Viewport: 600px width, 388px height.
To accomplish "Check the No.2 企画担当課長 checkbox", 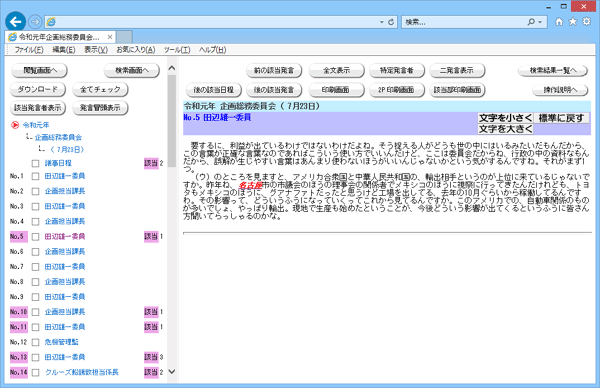I will click(35, 191).
